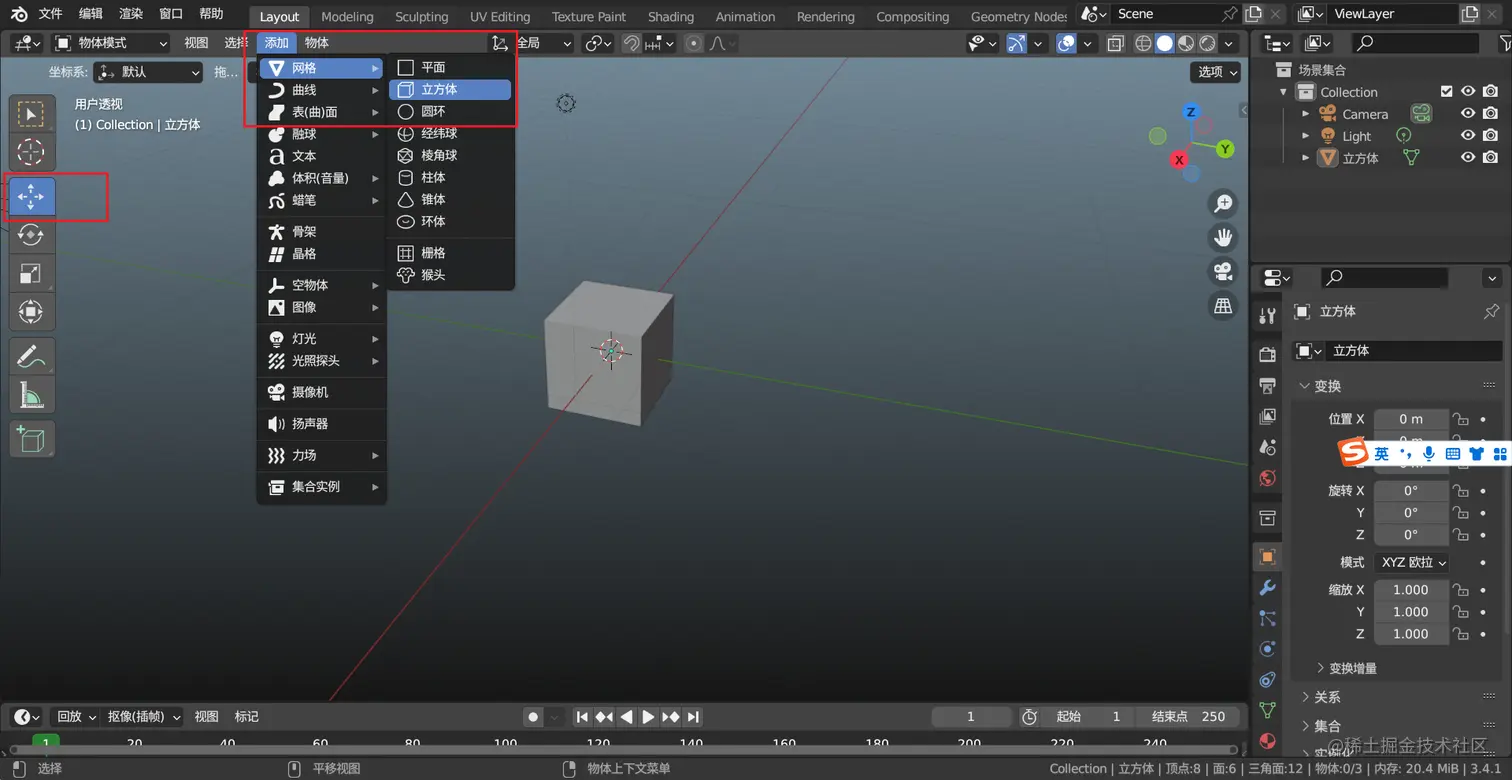Switch to the Sculpting workspace tab
The height and width of the screenshot is (780, 1512).
pyautogui.click(x=421, y=16)
